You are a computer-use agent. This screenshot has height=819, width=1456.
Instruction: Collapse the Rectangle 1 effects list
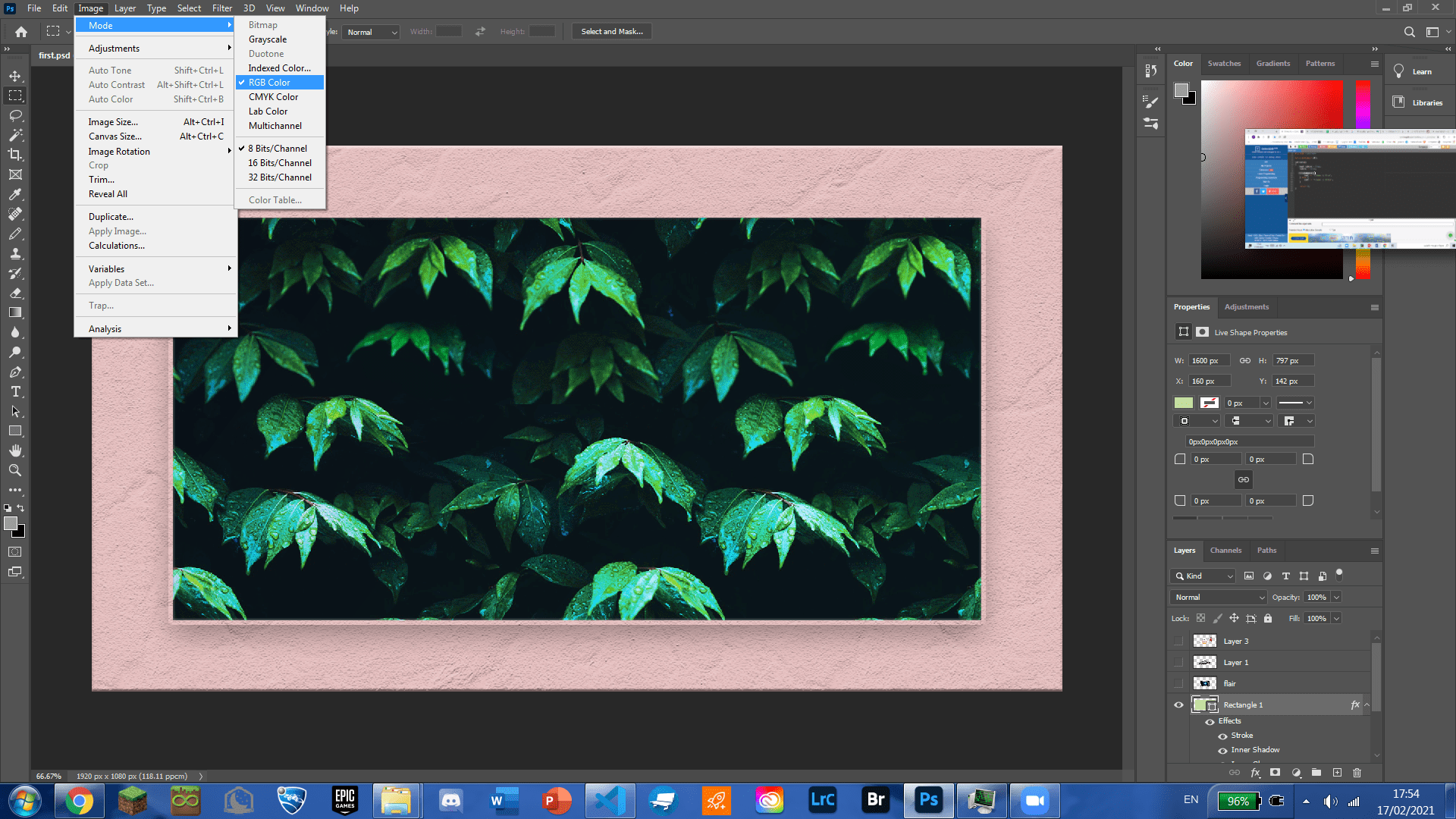pos(1367,704)
